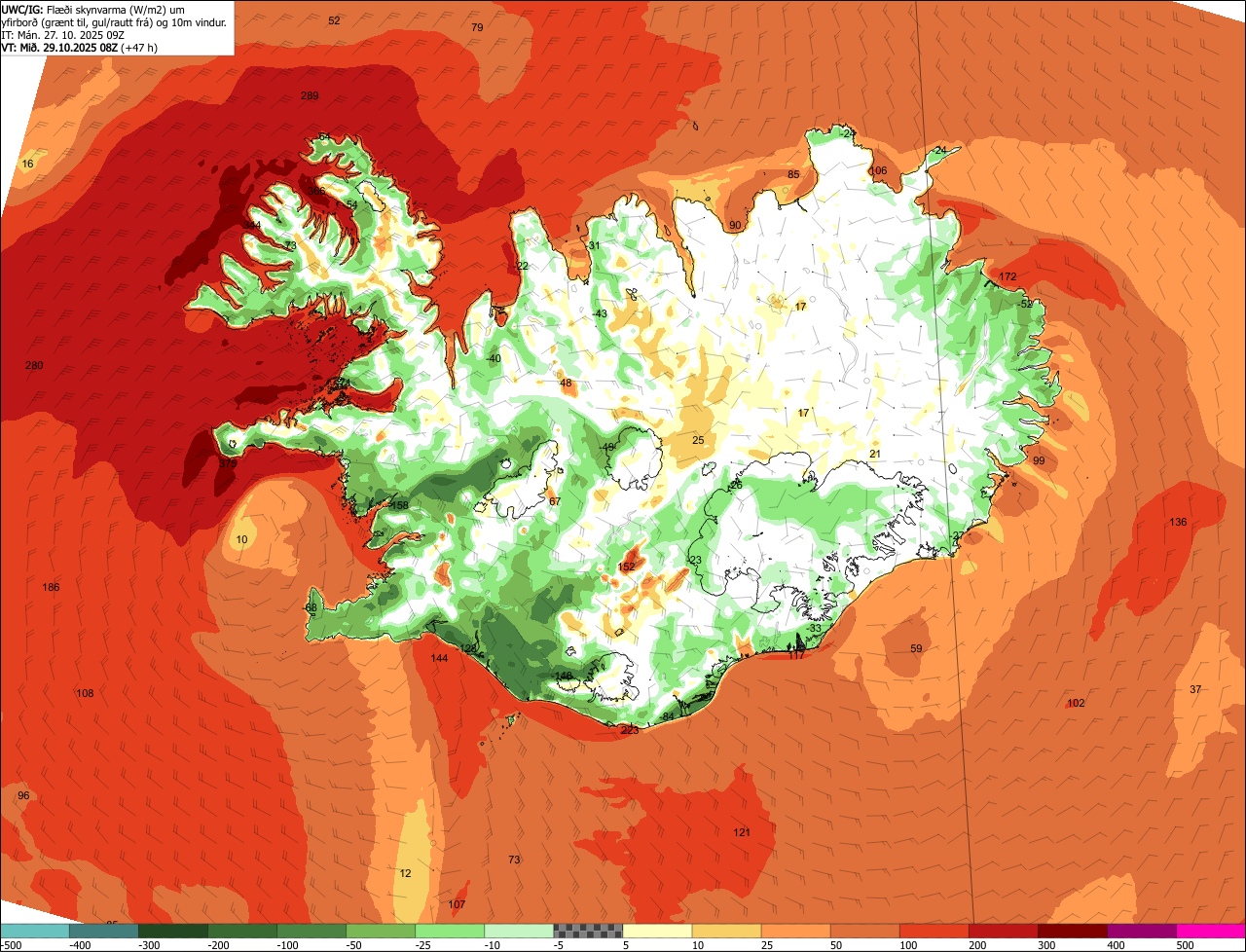
Task: Click the map value 21
Action: click(874, 454)
